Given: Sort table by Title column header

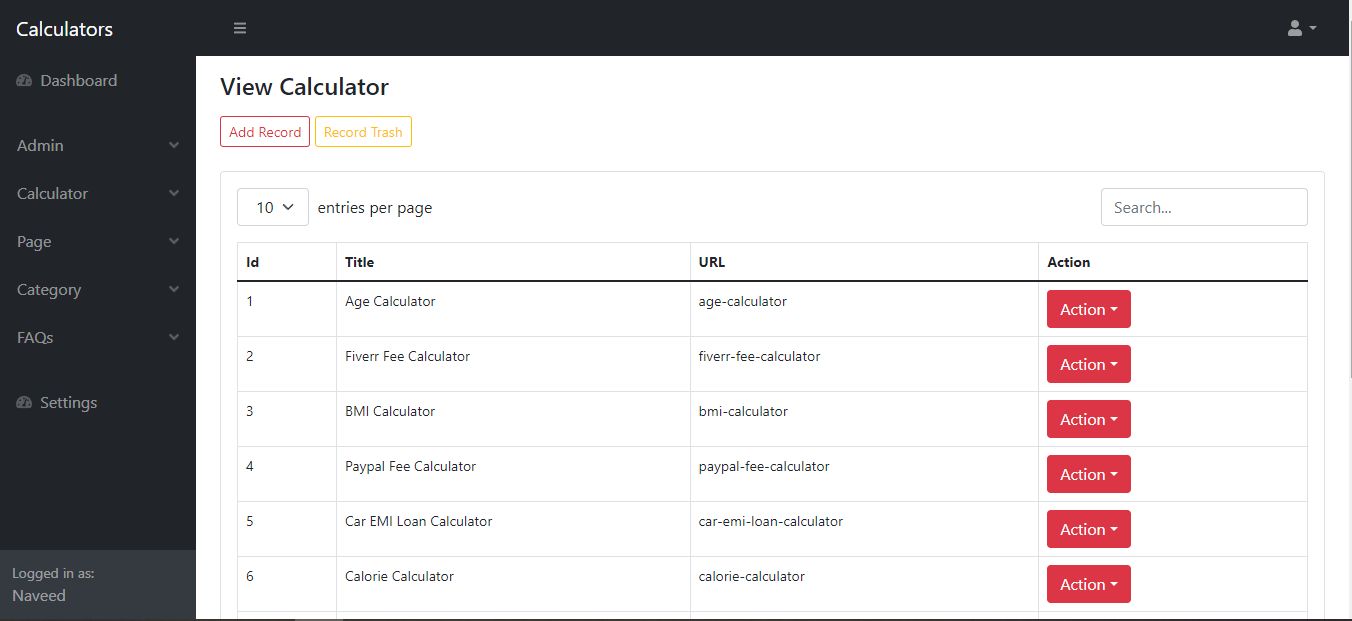Looking at the screenshot, I should click(x=360, y=262).
